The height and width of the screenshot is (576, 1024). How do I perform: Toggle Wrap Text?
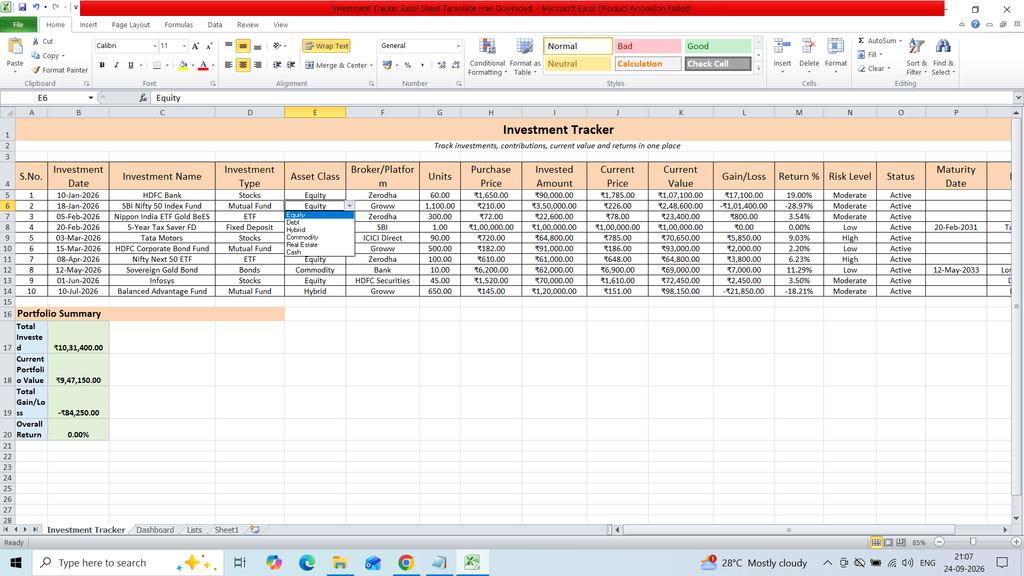pos(327,46)
